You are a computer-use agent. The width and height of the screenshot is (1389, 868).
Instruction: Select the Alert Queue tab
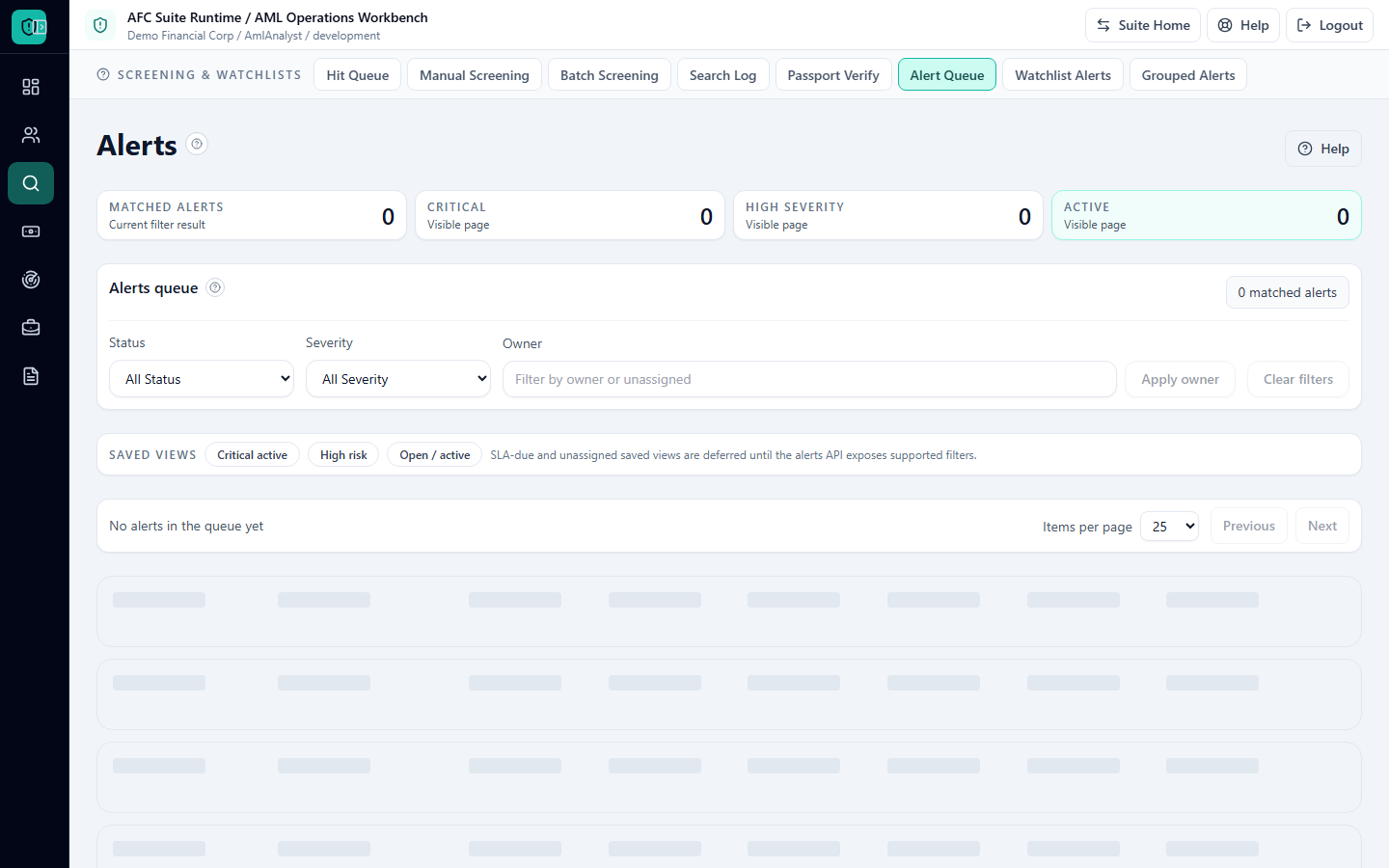(947, 75)
